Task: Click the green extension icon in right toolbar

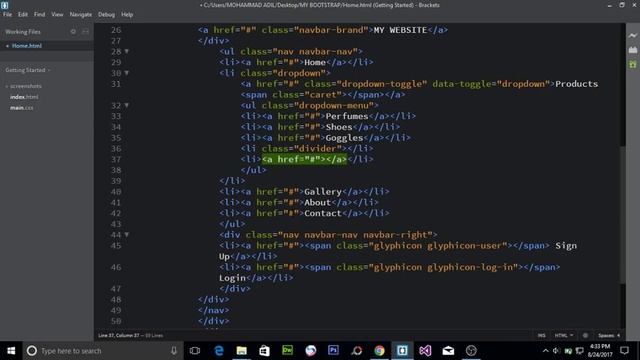Action: click(633, 64)
